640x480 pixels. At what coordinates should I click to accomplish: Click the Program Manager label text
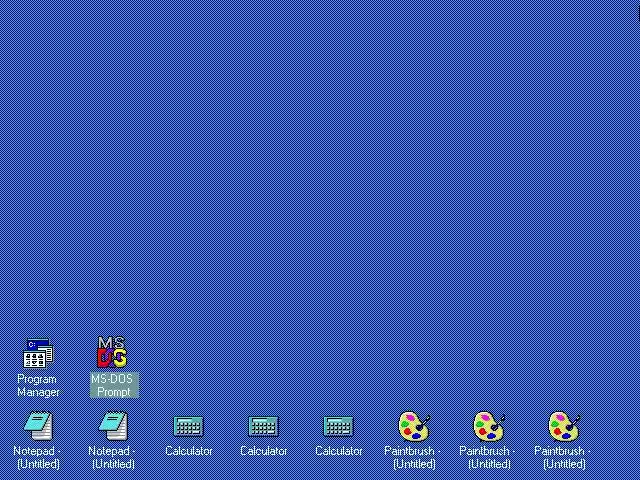pos(38,385)
